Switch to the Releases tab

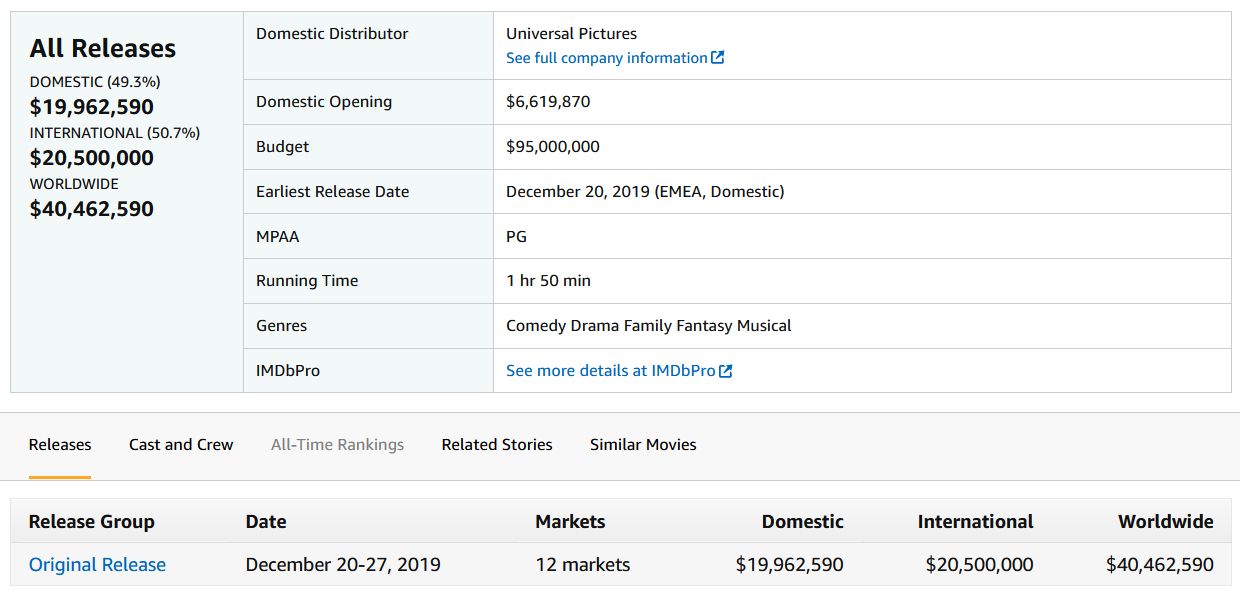[x=60, y=445]
